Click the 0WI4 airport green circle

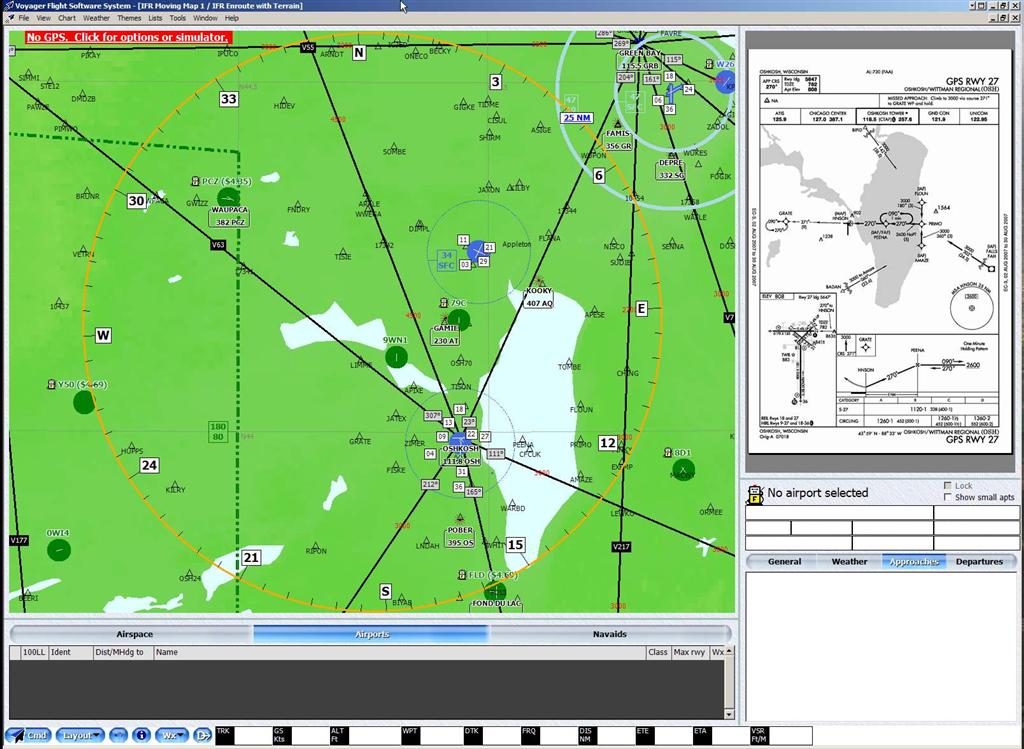59,550
